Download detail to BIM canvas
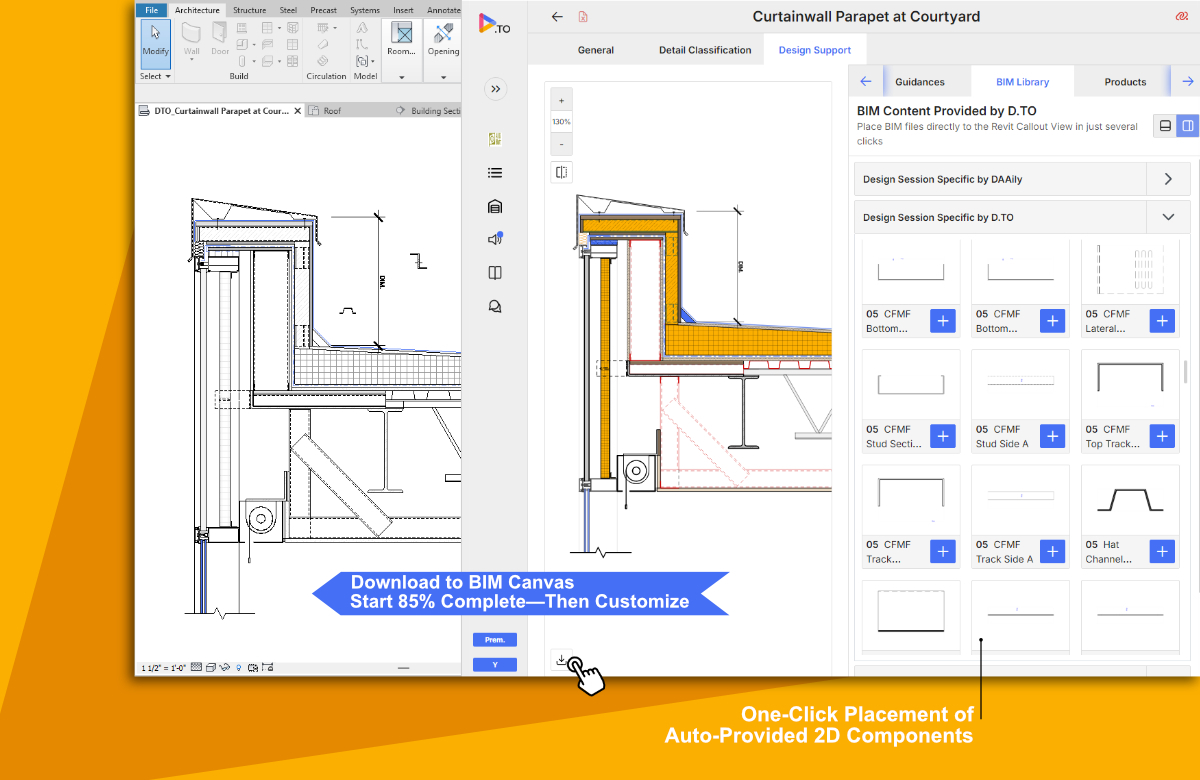1200x780 pixels. click(561, 661)
